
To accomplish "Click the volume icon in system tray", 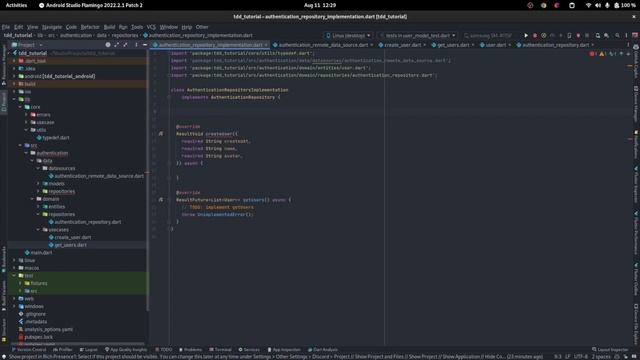I will 598,5.
